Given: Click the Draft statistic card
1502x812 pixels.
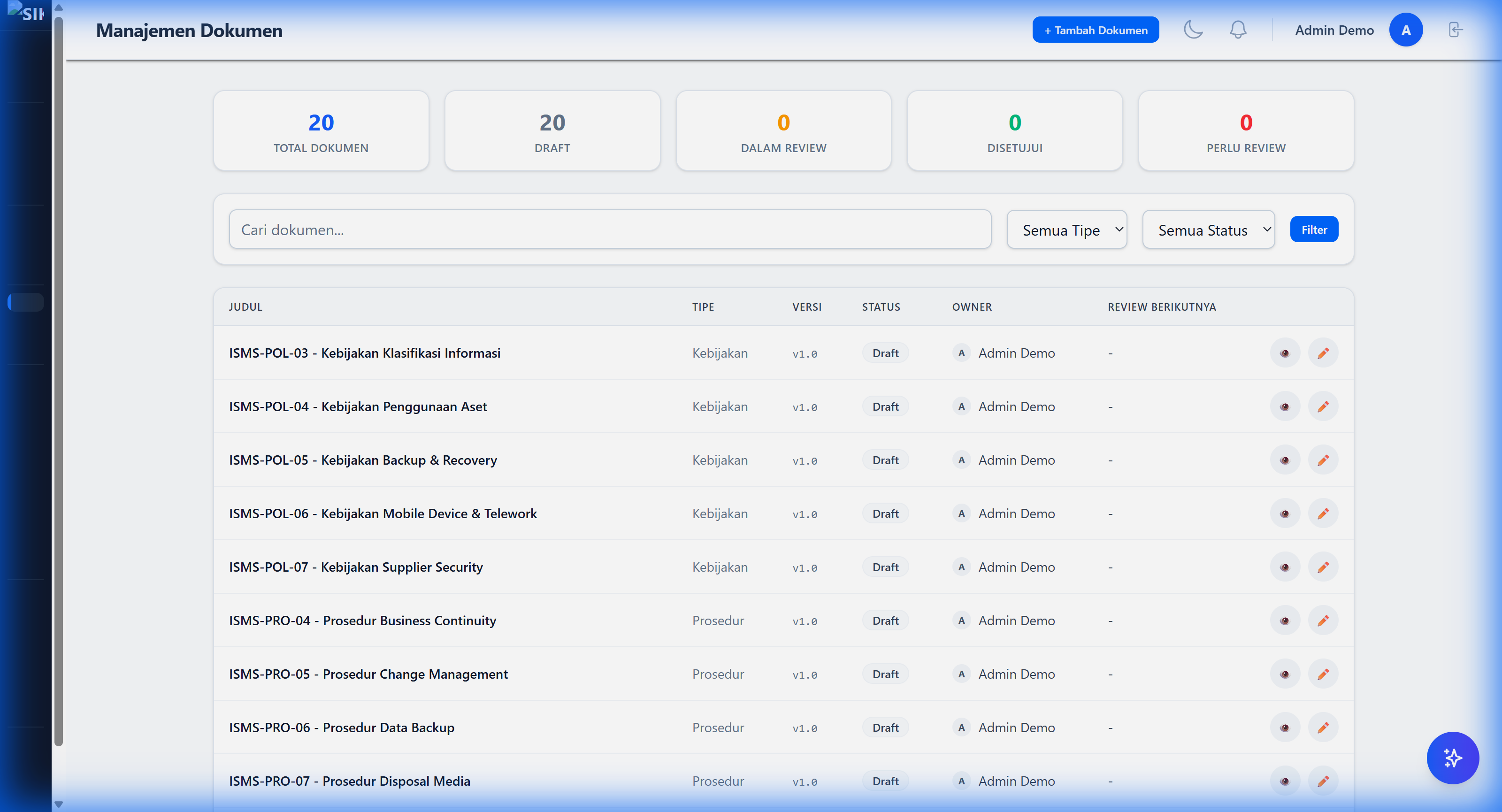Looking at the screenshot, I should pos(552,130).
